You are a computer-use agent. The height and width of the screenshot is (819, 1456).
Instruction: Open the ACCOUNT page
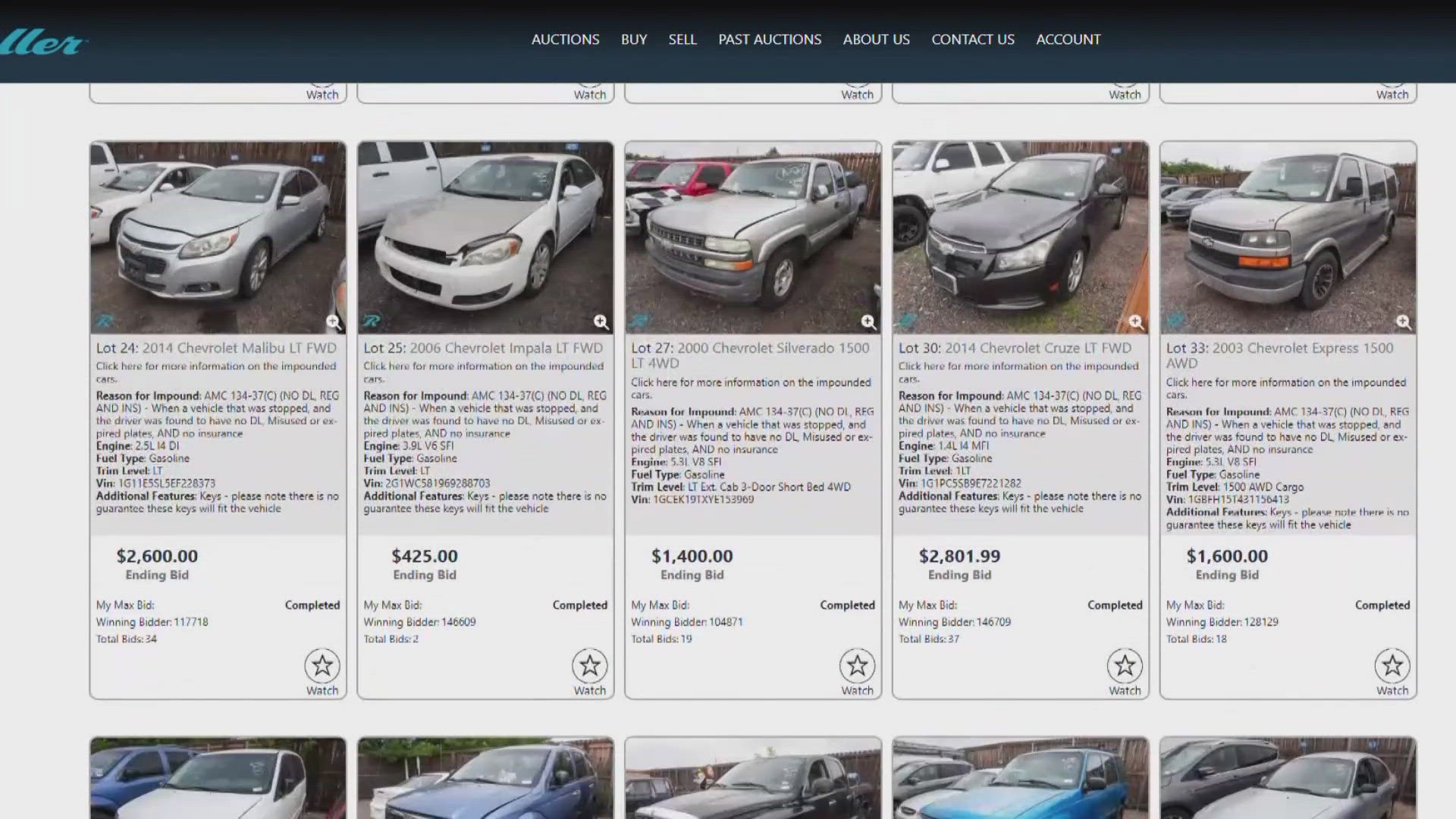coord(1068,39)
